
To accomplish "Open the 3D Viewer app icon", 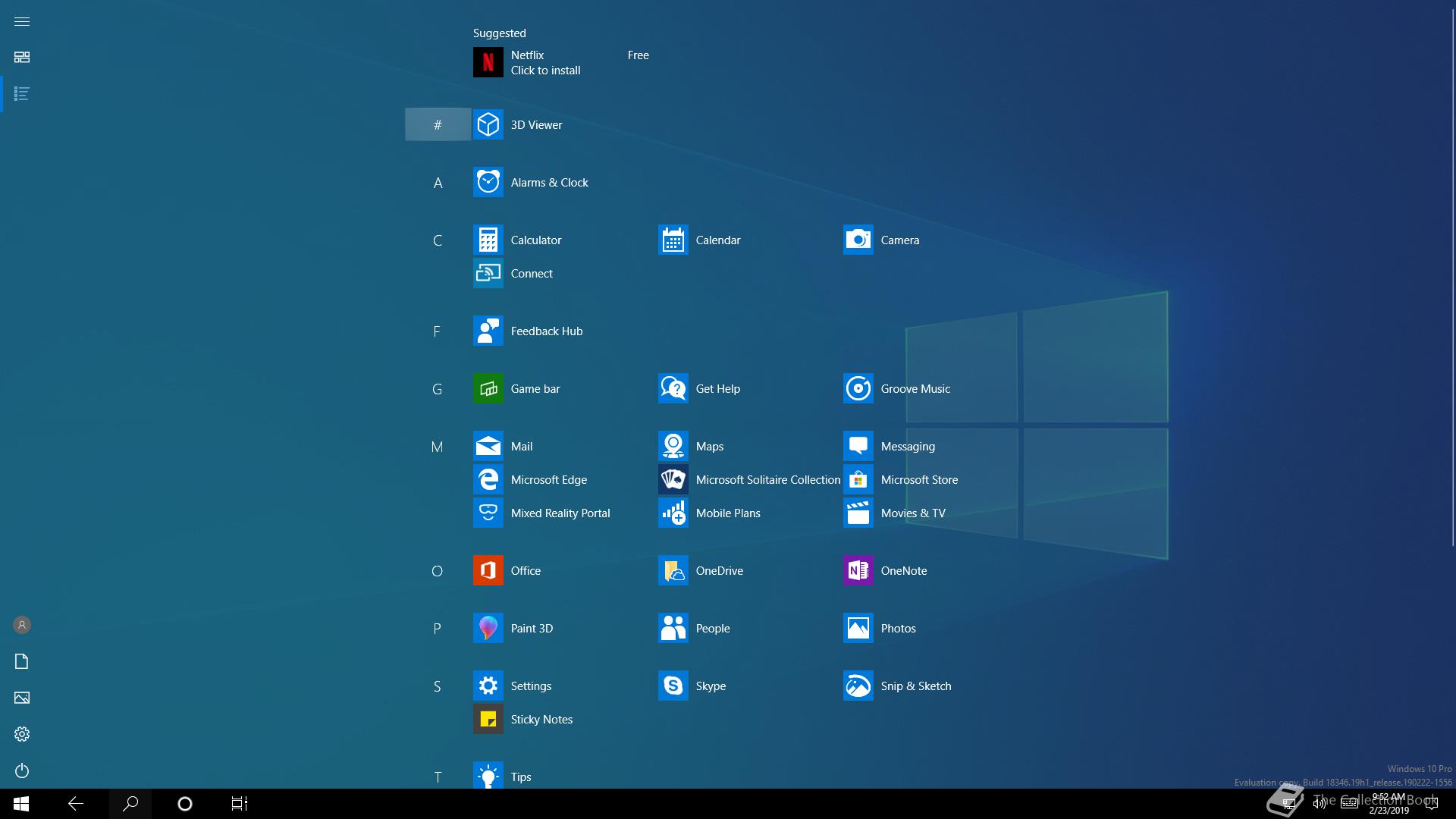I will tap(488, 124).
